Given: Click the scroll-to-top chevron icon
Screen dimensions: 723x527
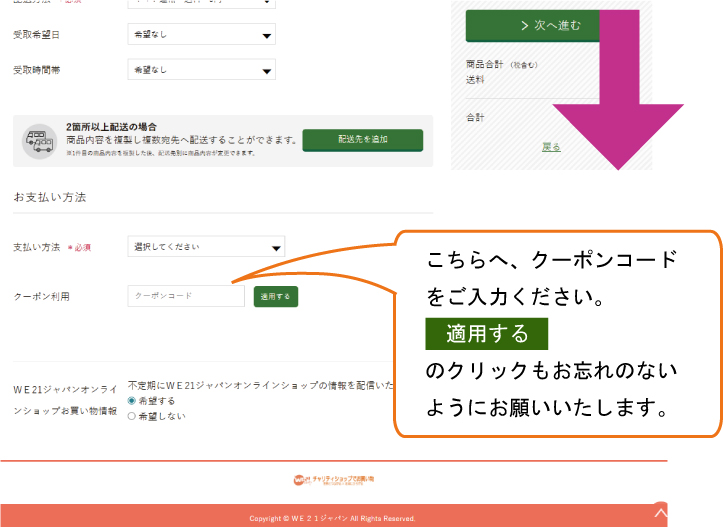Looking at the screenshot, I should 659,511.
